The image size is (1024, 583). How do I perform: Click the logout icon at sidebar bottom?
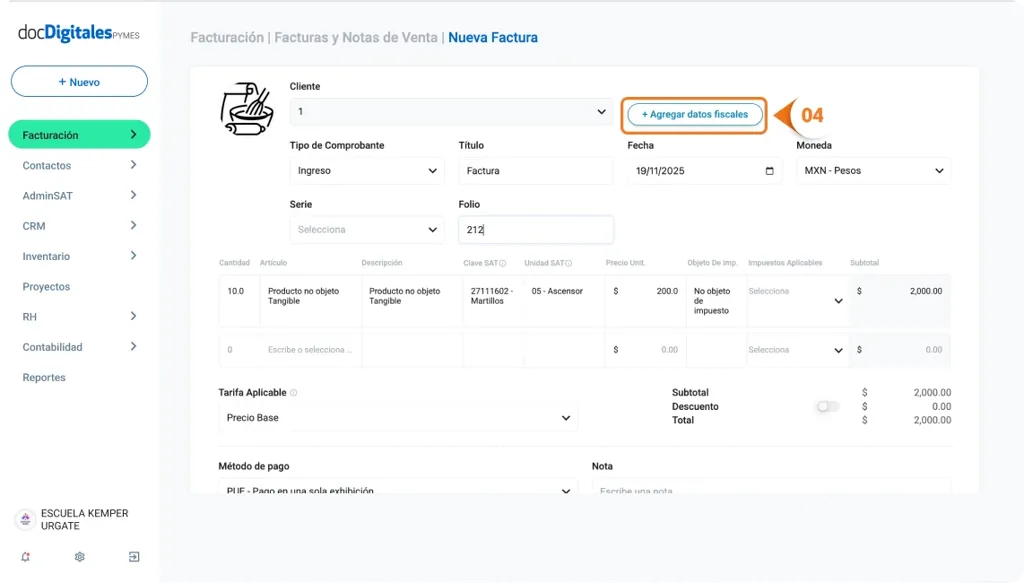133,556
